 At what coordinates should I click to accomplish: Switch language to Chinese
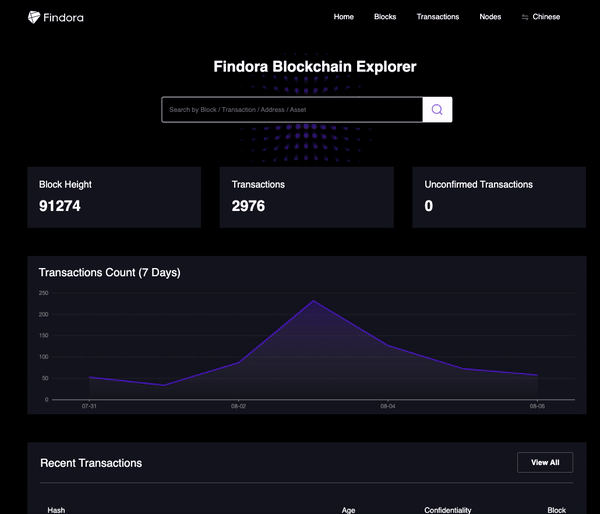point(546,17)
